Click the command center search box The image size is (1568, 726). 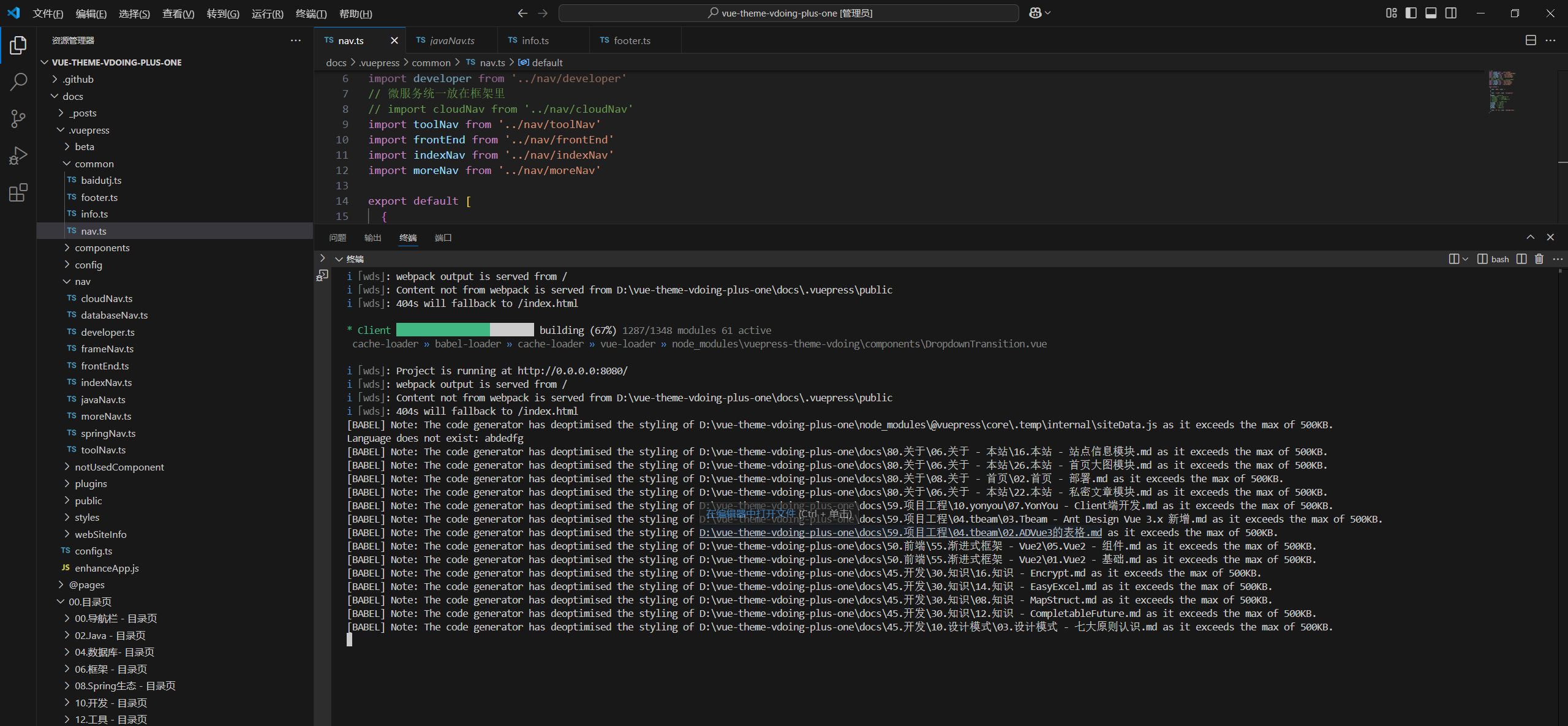tap(789, 13)
